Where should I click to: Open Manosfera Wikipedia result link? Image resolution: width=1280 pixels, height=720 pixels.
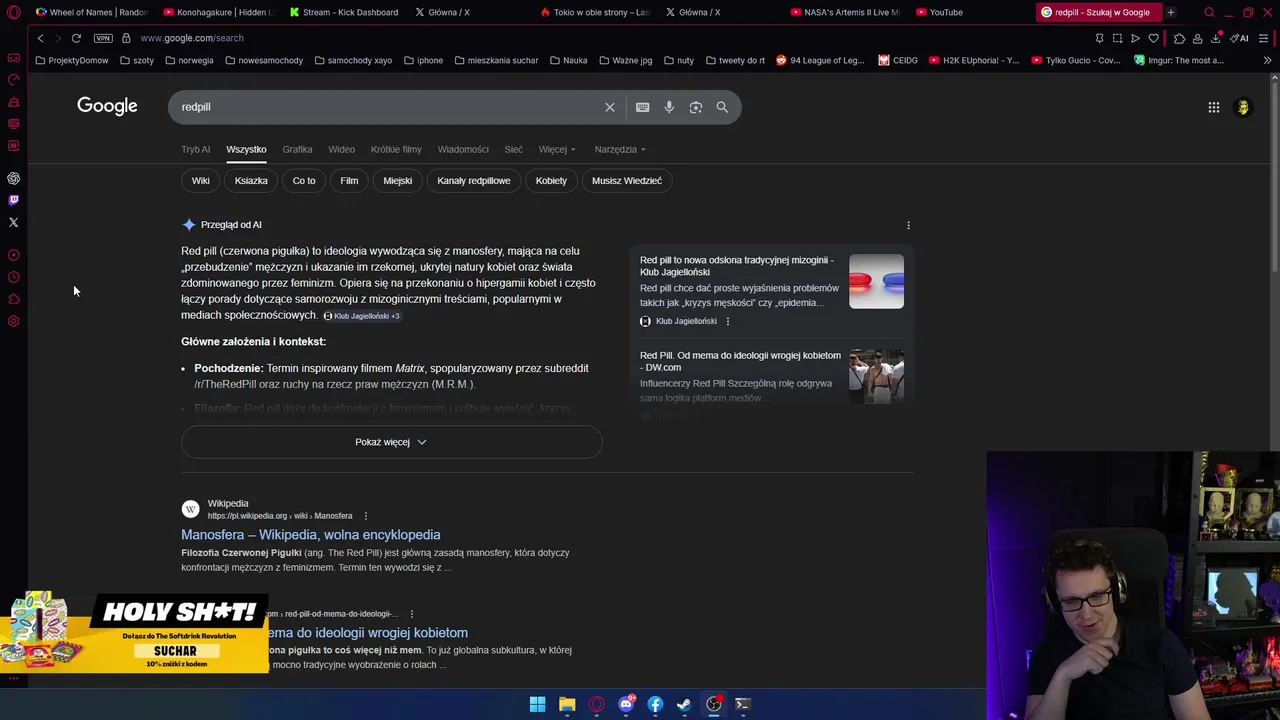(x=311, y=535)
